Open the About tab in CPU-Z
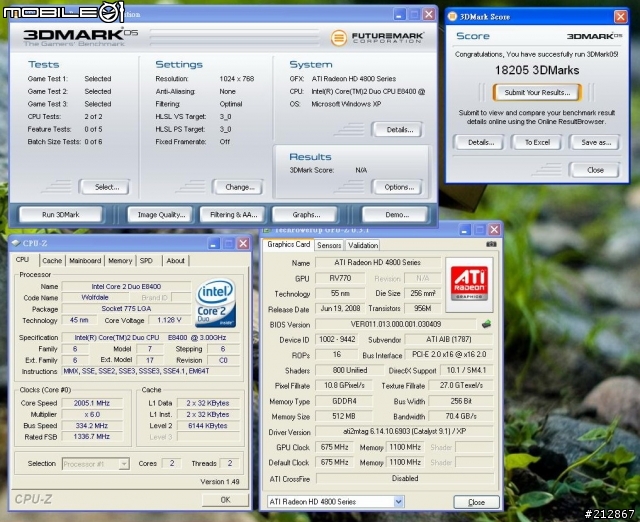Image resolution: width=640 pixels, height=522 pixels. click(x=176, y=260)
